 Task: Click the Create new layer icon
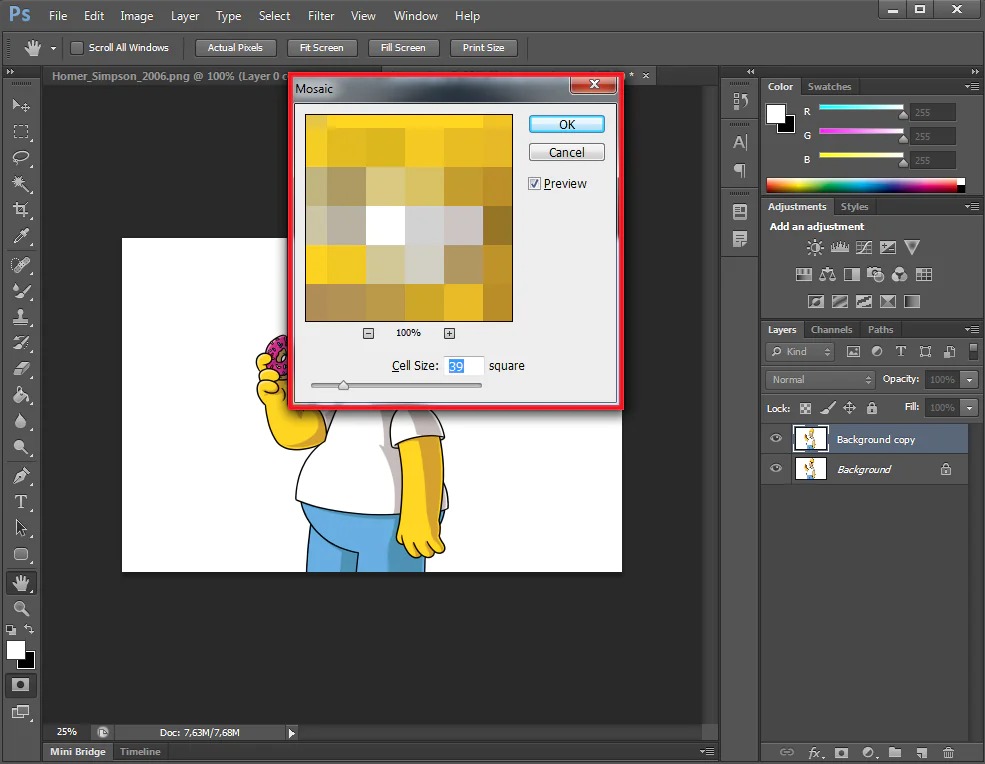pyautogui.click(x=922, y=752)
